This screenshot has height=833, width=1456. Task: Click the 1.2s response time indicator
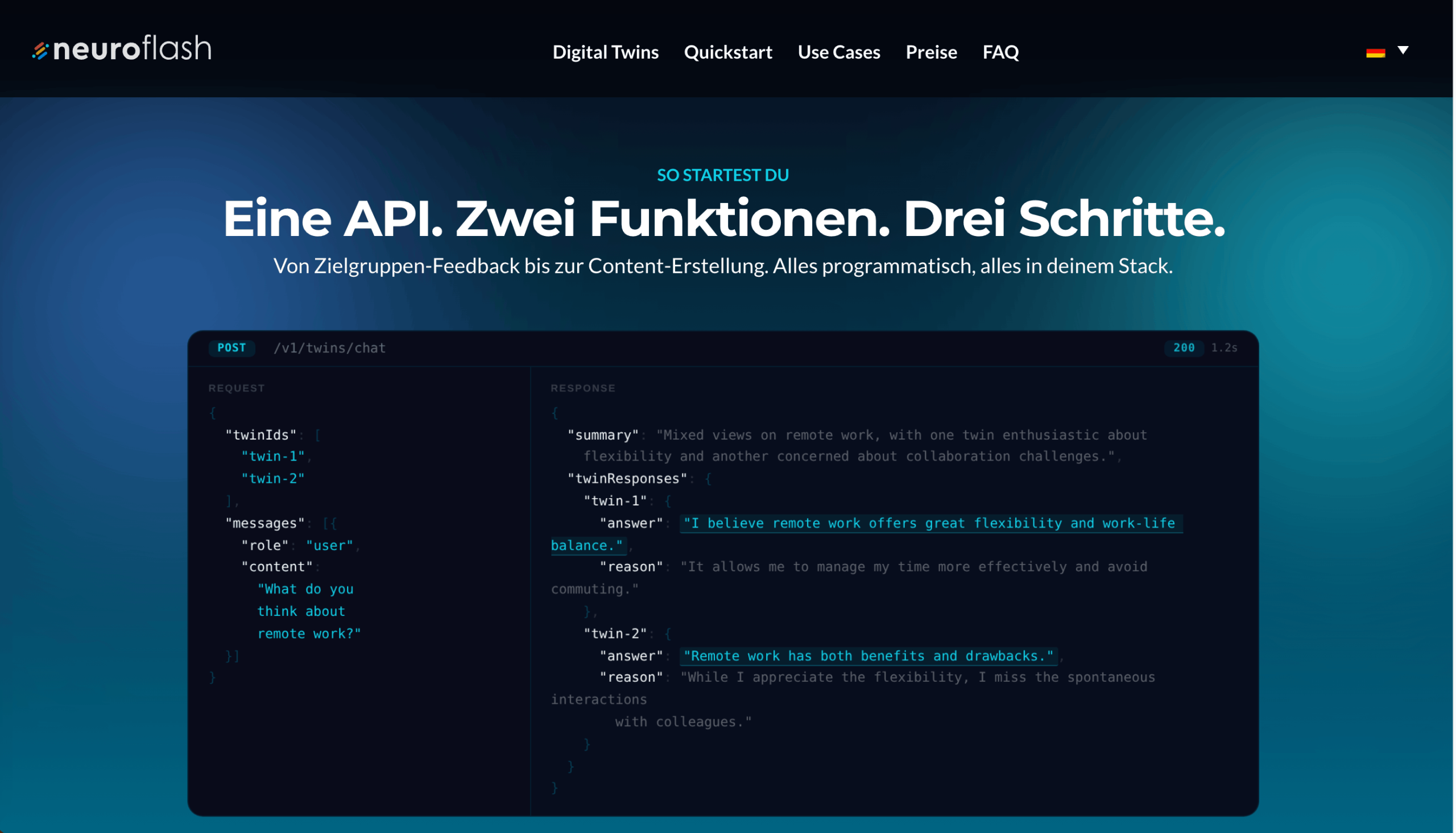tap(1224, 347)
